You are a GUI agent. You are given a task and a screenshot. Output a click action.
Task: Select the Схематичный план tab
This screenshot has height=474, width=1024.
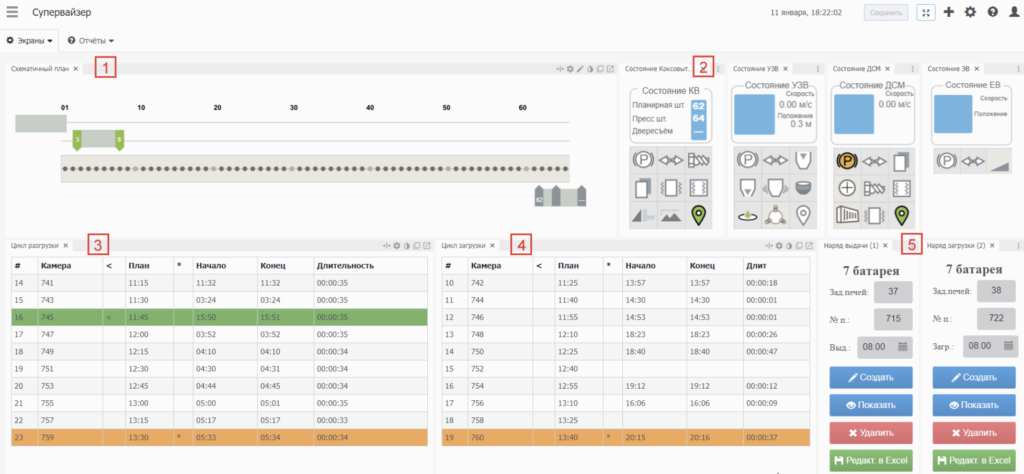(40, 69)
